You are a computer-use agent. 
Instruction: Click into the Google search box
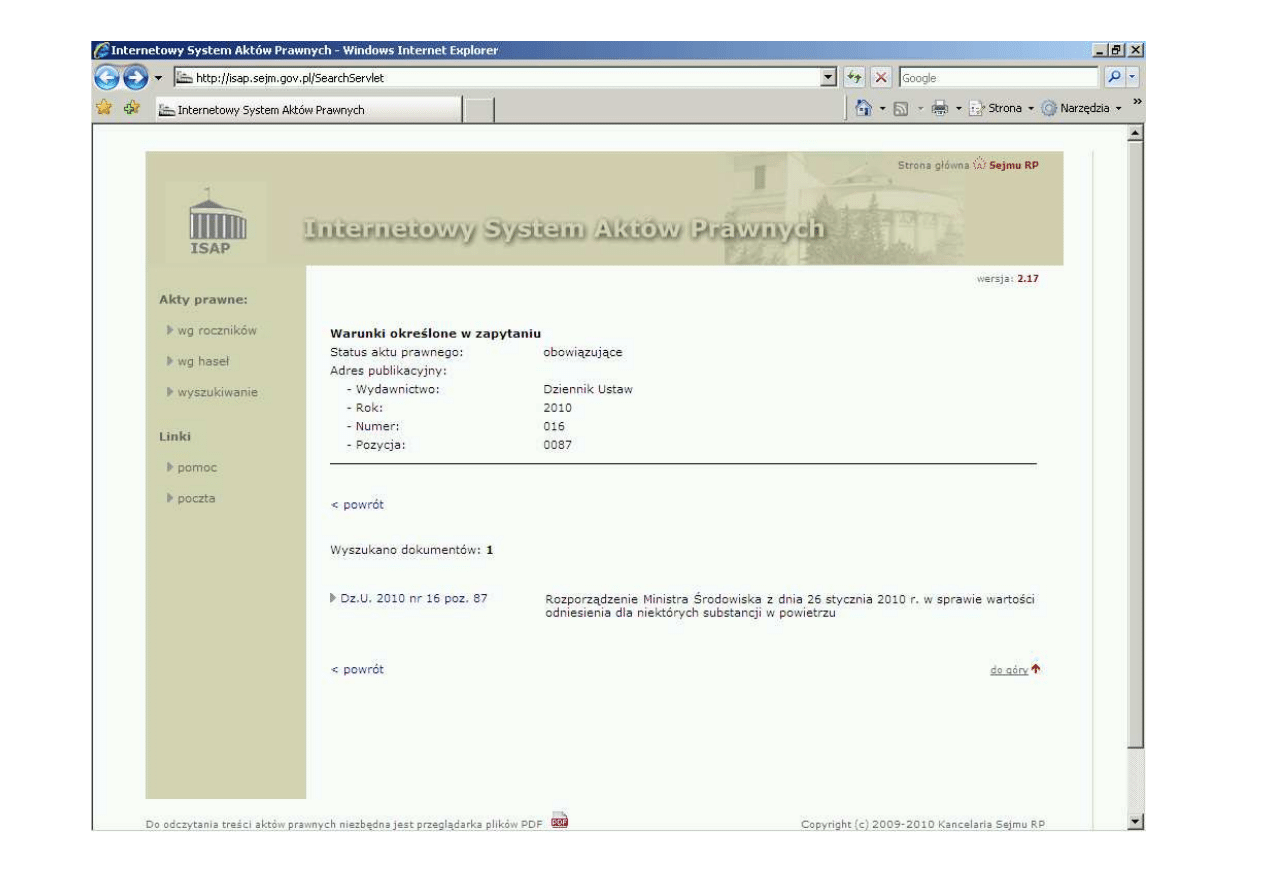[995, 78]
